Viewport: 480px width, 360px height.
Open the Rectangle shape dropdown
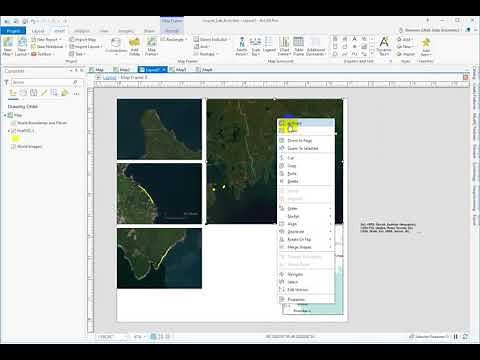pyautogui.click(x=174, y=39)
